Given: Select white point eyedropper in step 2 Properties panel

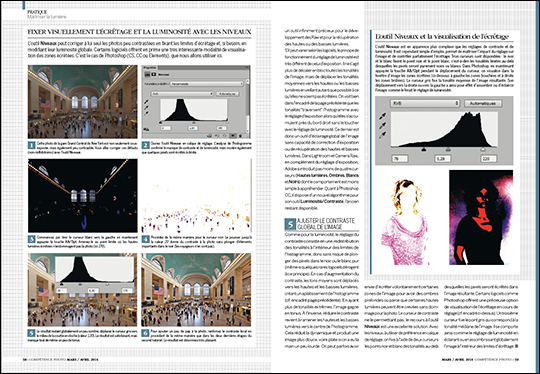Looking at the screenshot, I should coord(146,113).
